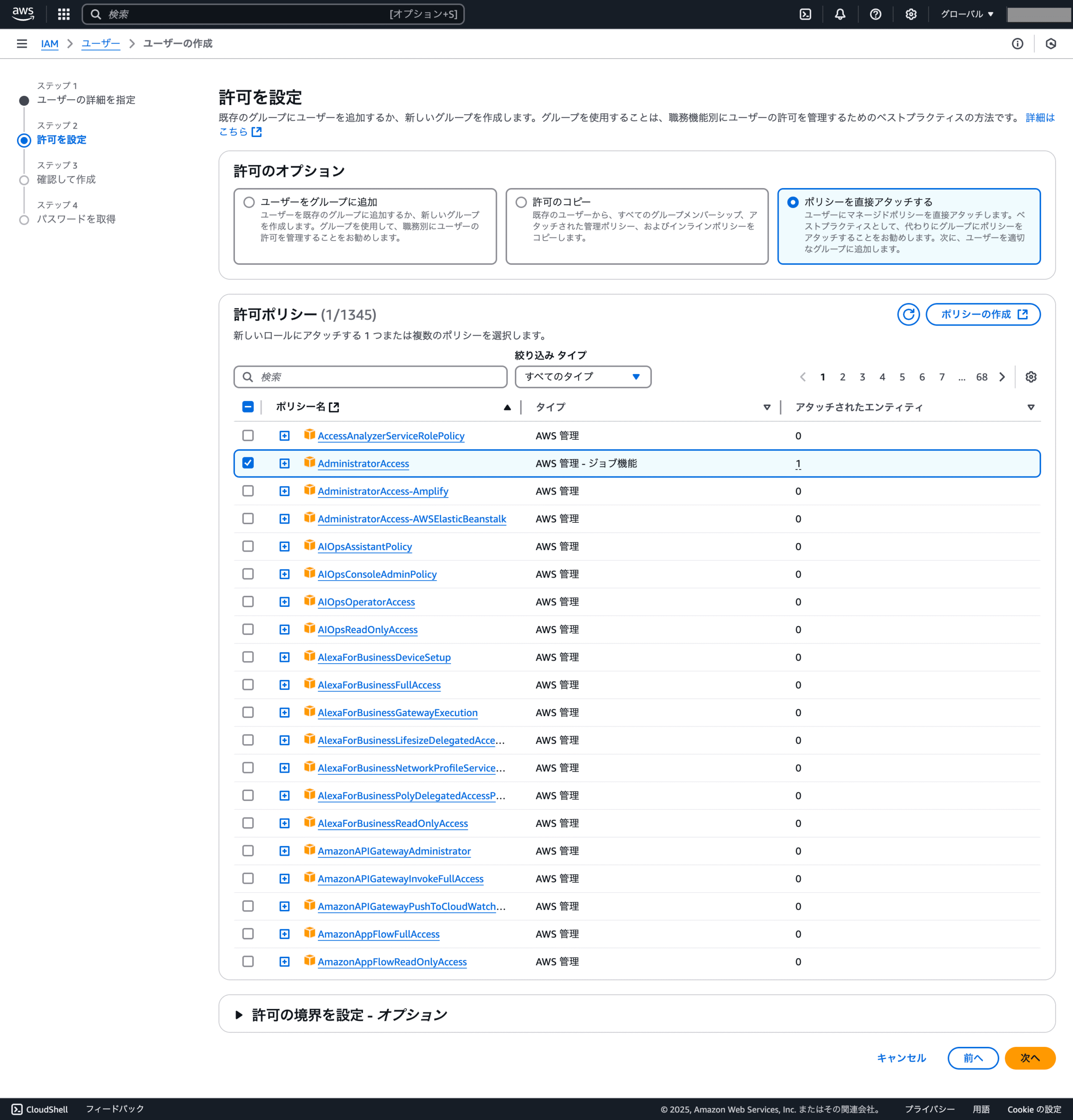Image resolution: width=1073 pixels, height=1120 pixels.
Task: Focus the top console search bar
Action: pyautogui.click(x=273, y=14)
